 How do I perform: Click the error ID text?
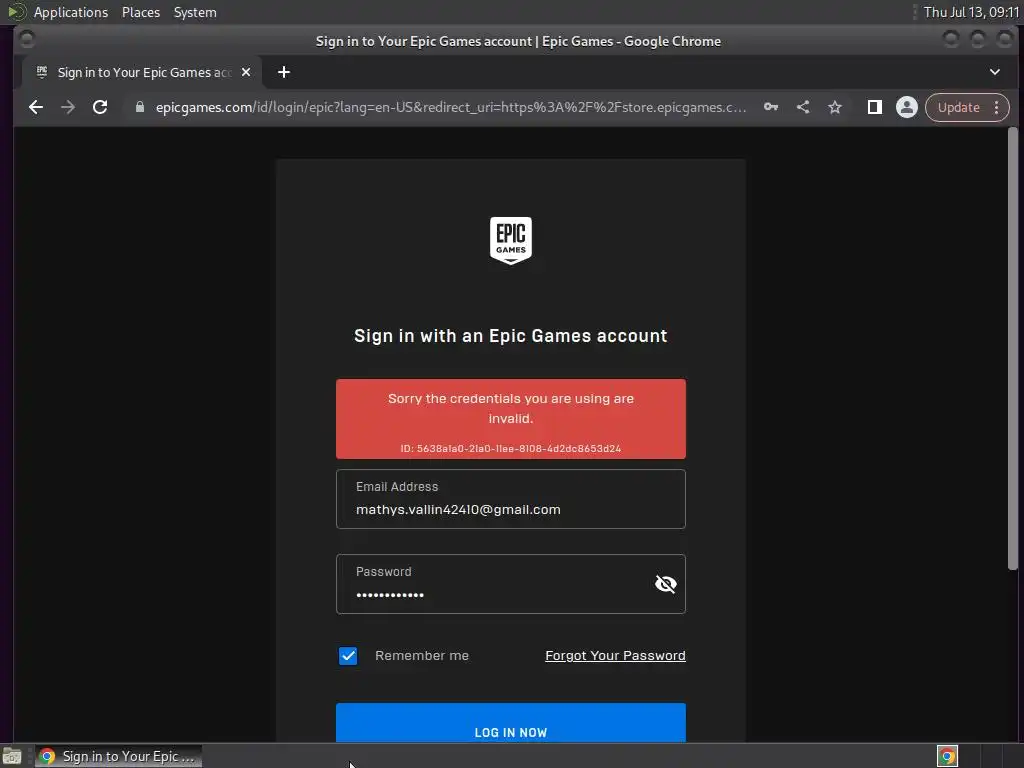[x=511, y=449]
